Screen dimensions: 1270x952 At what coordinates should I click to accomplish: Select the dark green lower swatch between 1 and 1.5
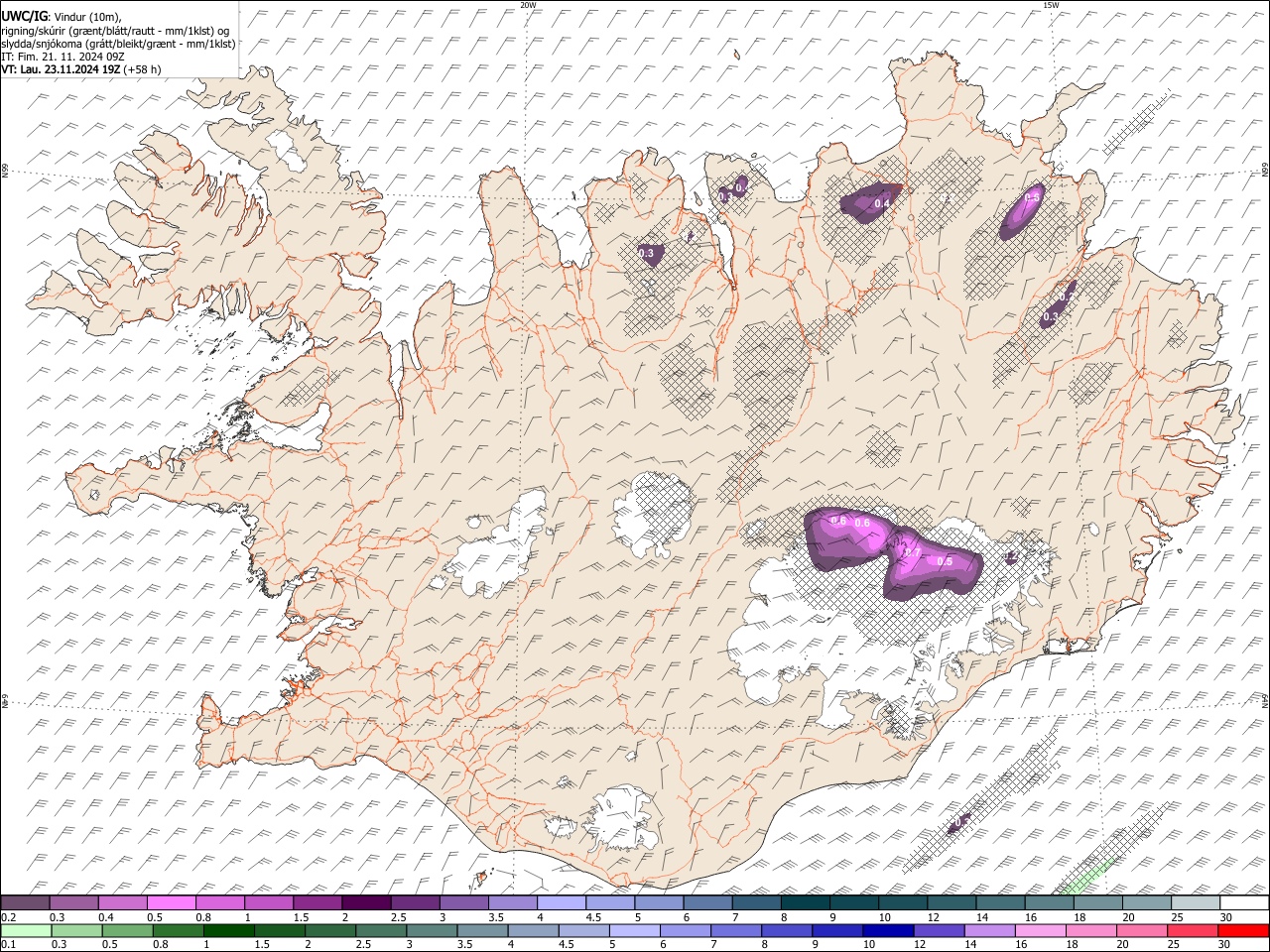click(228, 930)
